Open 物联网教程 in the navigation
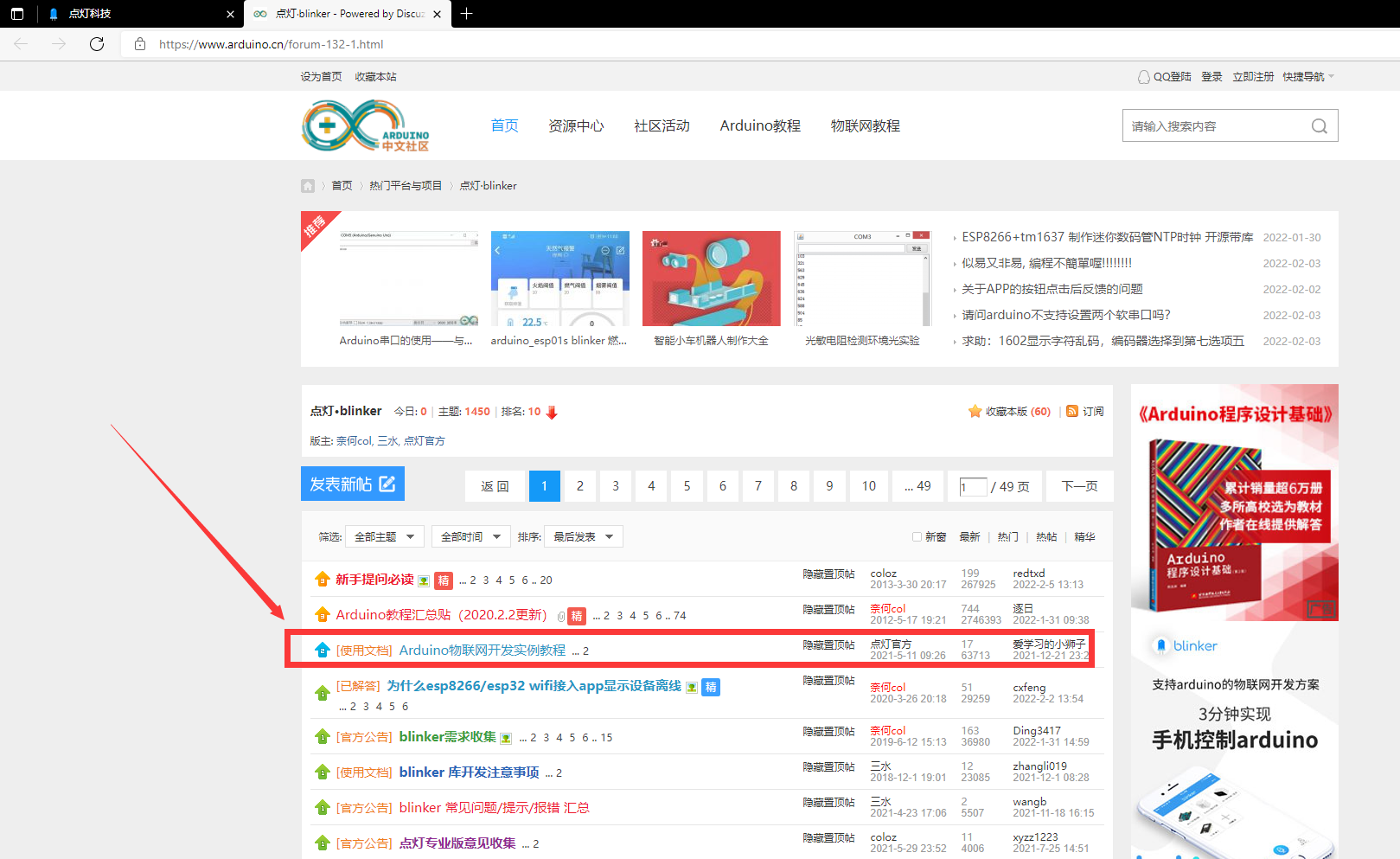Viewport: 1400px width, 859px height. point(866,126)
